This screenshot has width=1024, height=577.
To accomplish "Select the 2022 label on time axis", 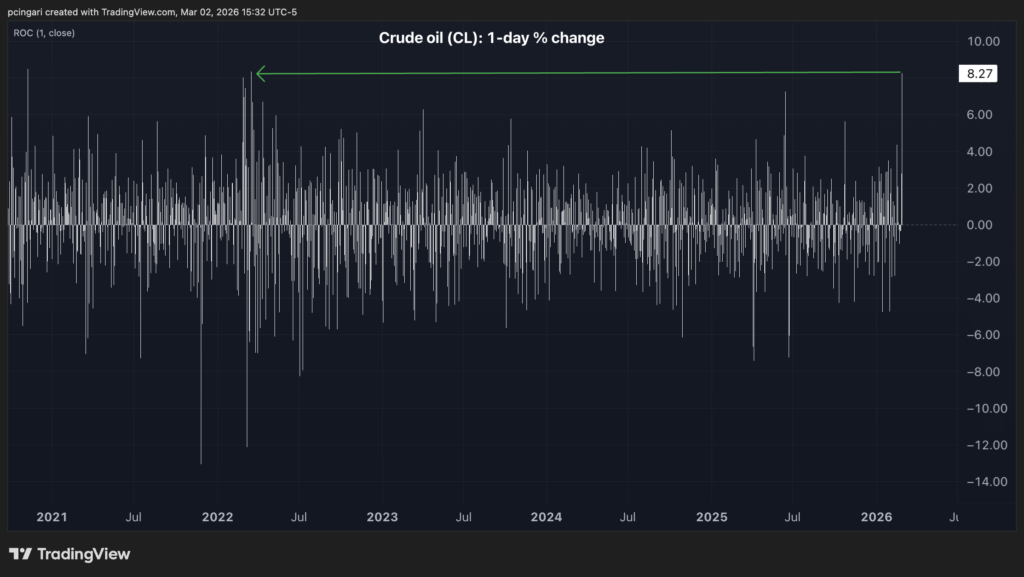I will pos(217,517).
